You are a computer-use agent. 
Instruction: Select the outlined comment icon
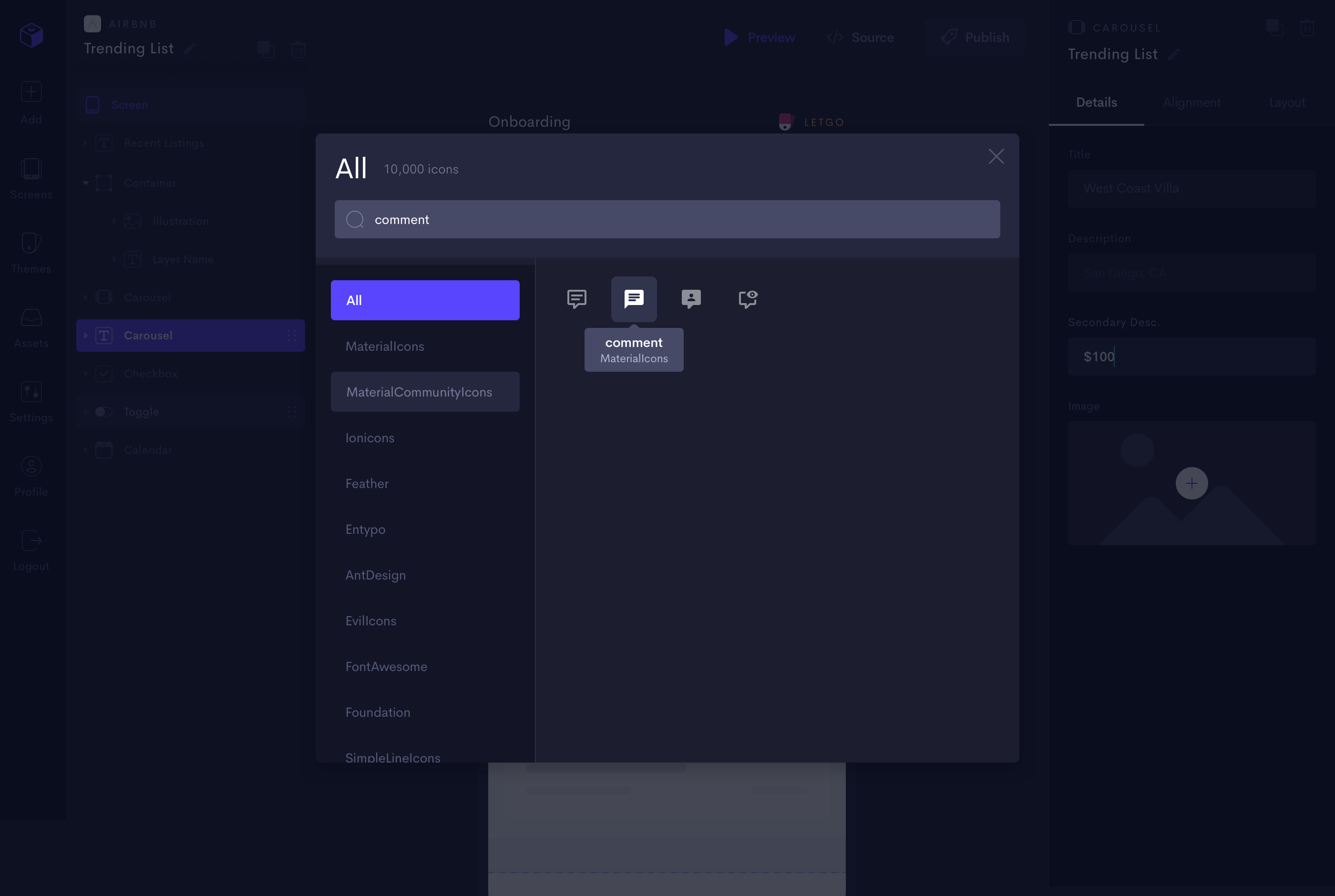pos(576,299)
